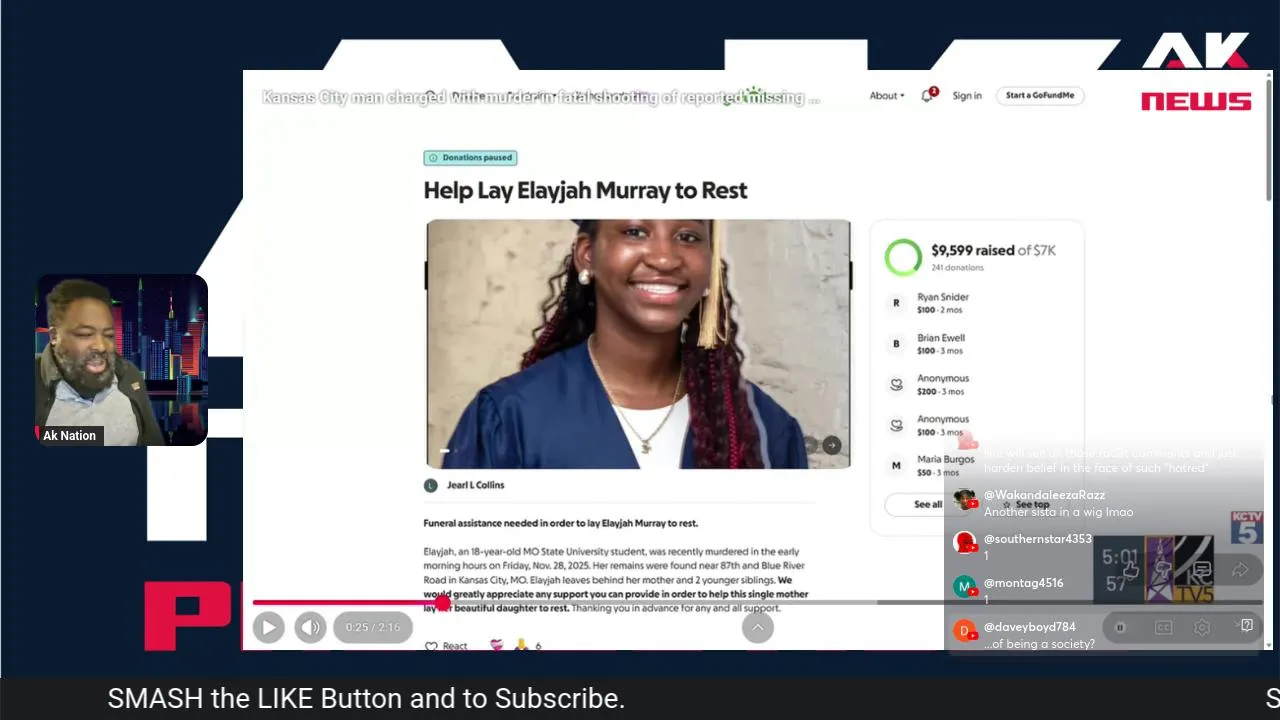Open the overlay settings gear
Screen dimensions: 1280x720
(x=1202, y=627)
